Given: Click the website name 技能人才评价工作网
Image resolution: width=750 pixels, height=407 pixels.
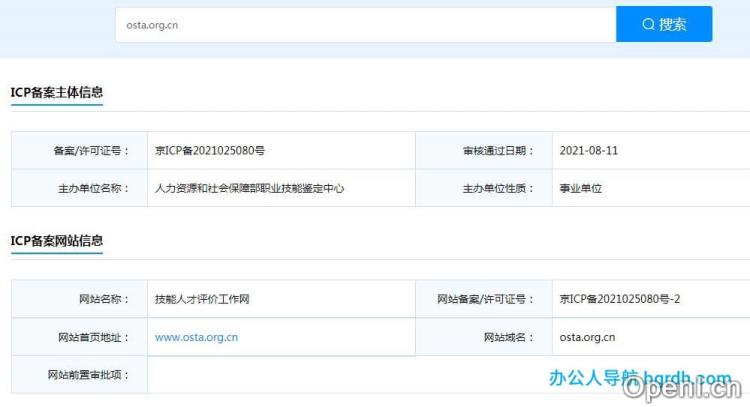Looking at the screenshot, I should [x=201, y=299].
